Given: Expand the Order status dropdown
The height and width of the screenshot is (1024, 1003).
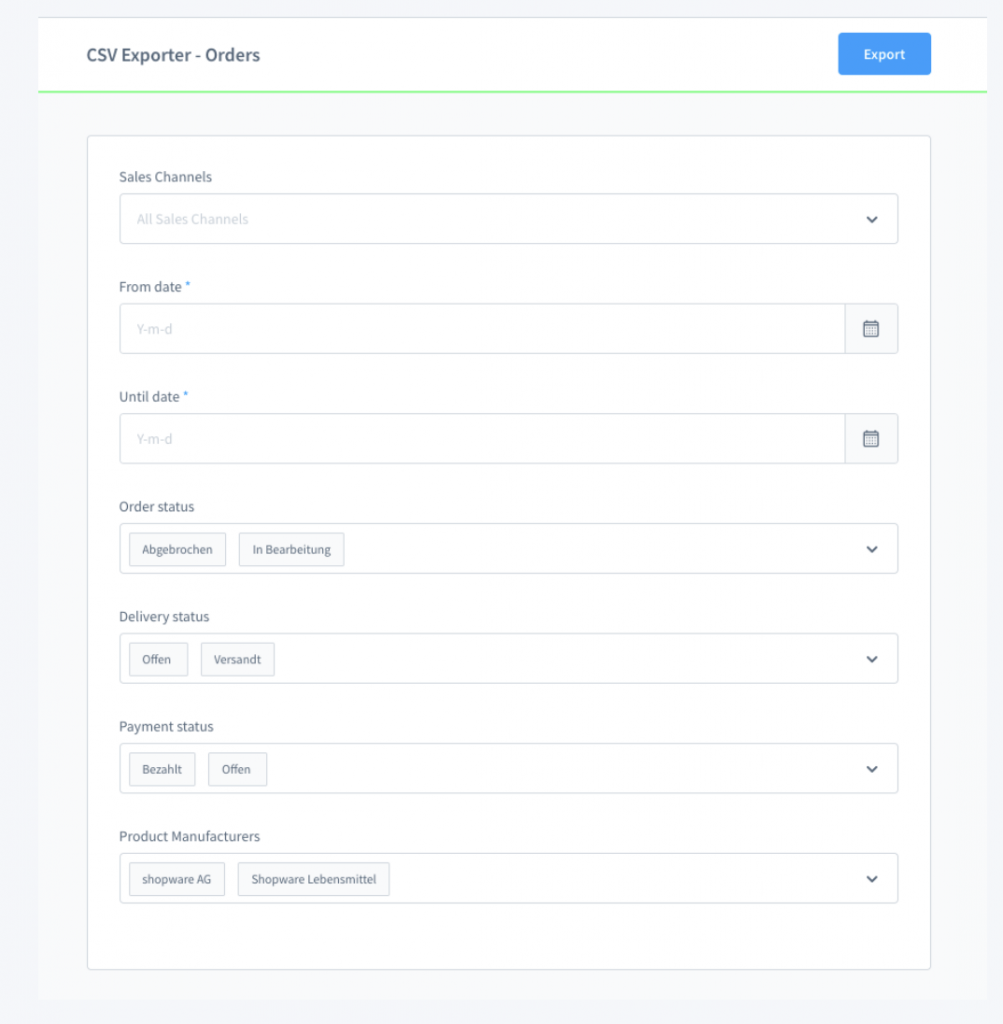Looking at the screenshot, I should 870,548.
